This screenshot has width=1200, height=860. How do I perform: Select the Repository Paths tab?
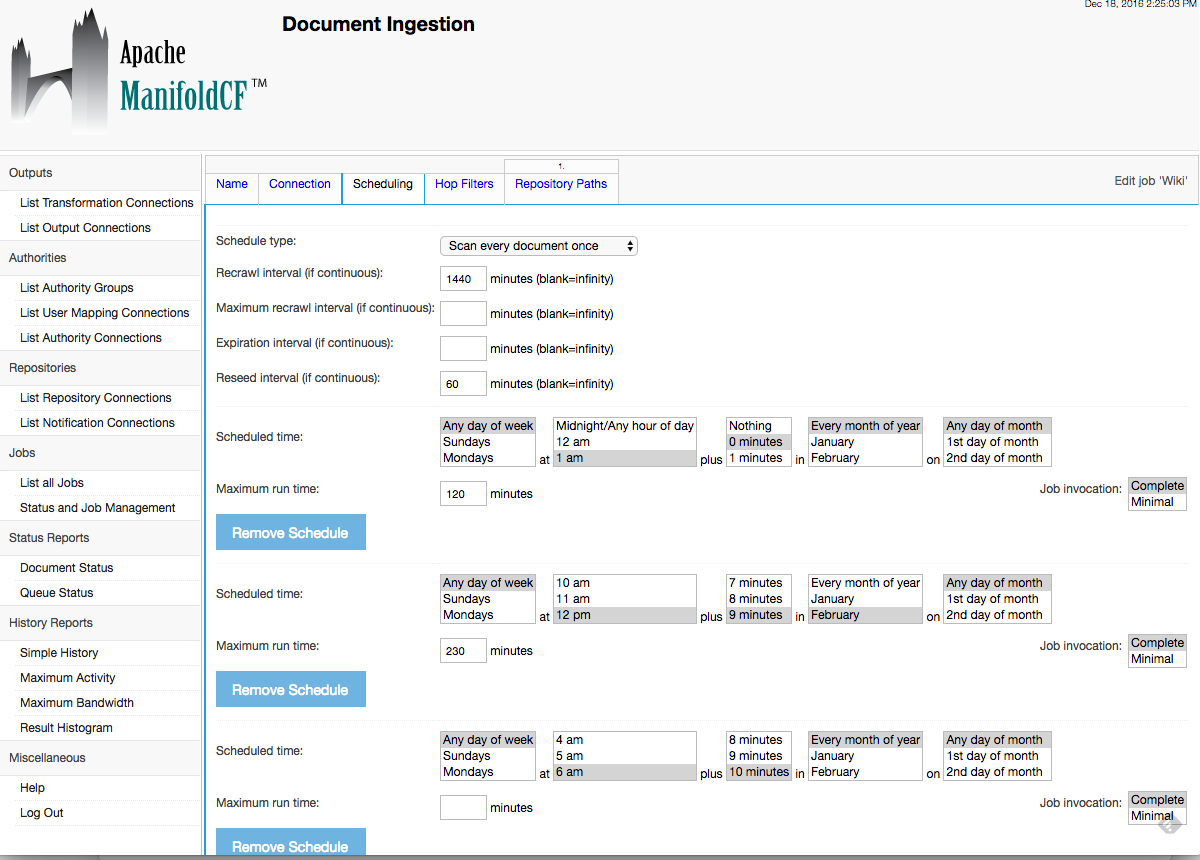click(x=561, y=184)
